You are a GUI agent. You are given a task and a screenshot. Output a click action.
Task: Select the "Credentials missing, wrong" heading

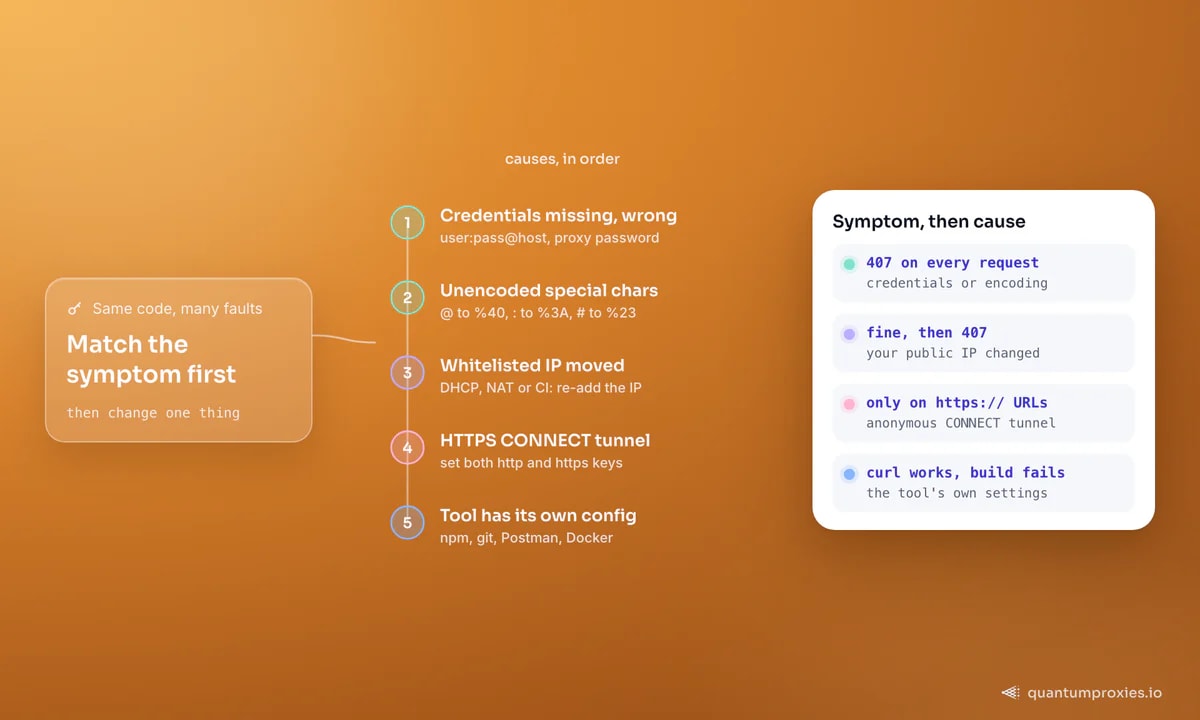pyautogui.click(x=558, y=216)
